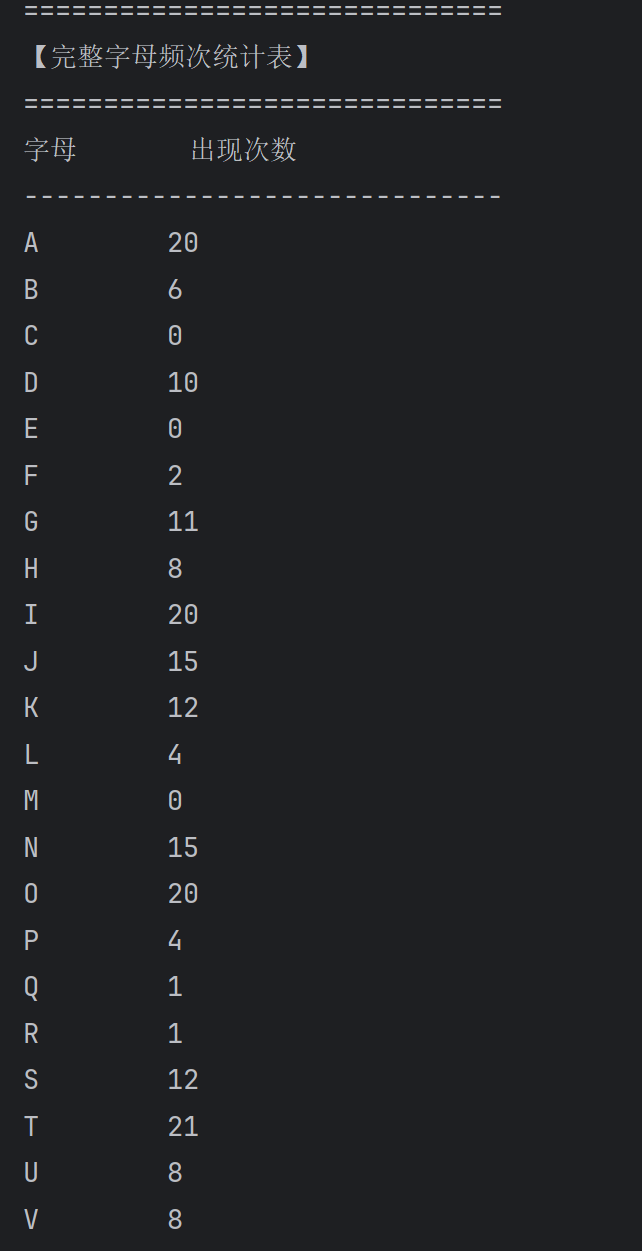Click the count 15 beside J
This screenshot has height=1251, width=642.
pyautogui.click(x=183, y=662)
